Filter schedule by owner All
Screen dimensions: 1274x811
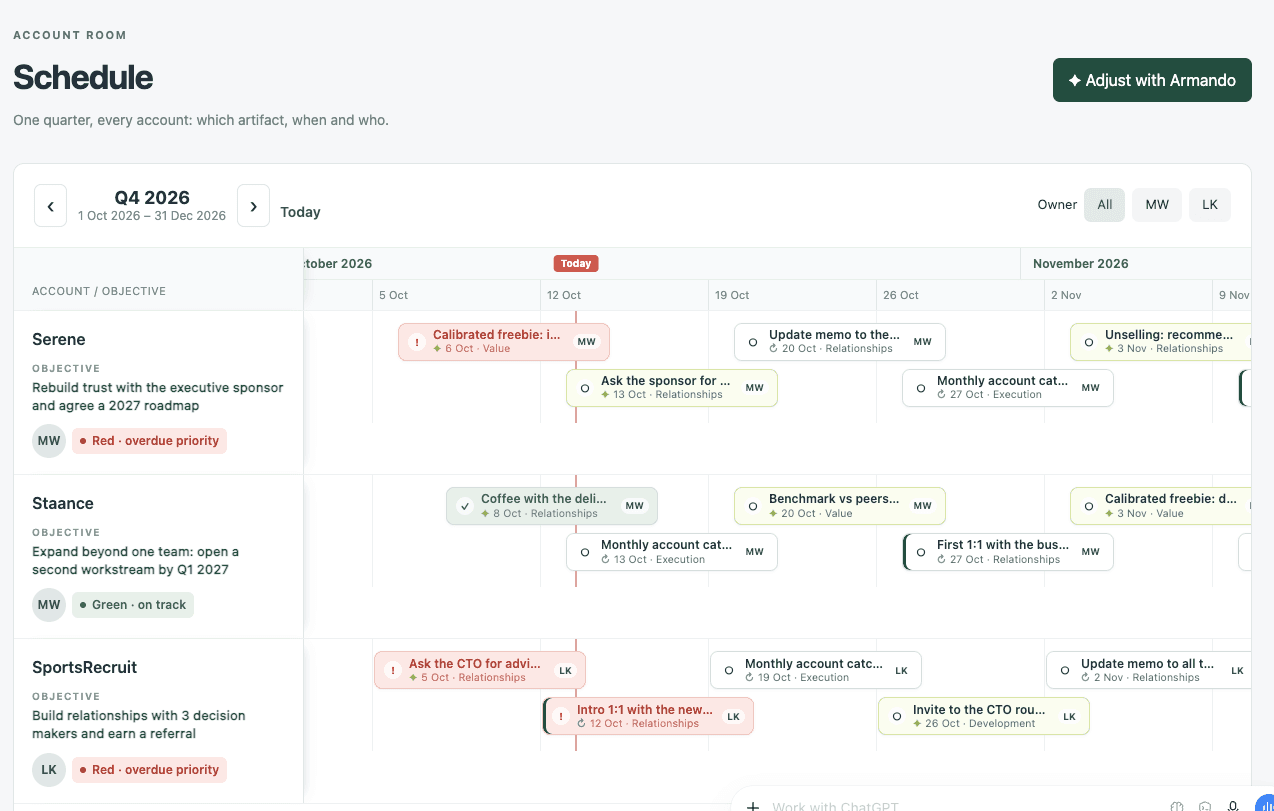(1104, 204)
